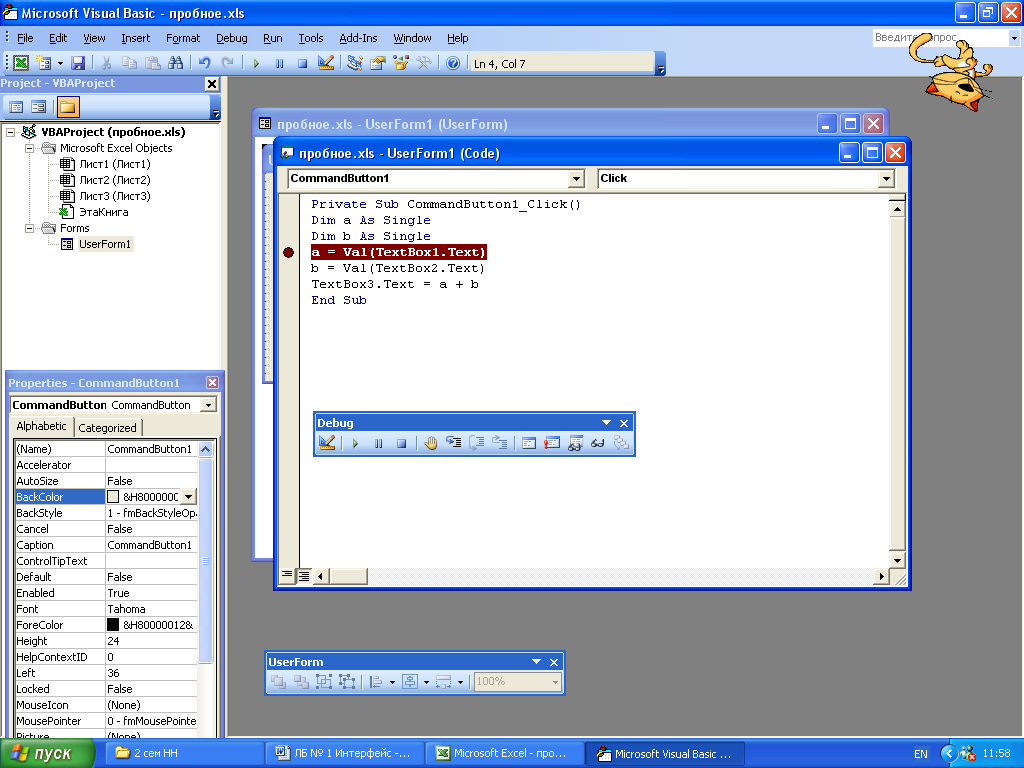
Task: Click View Code icon in Project panel
Action: coord(16,106)
